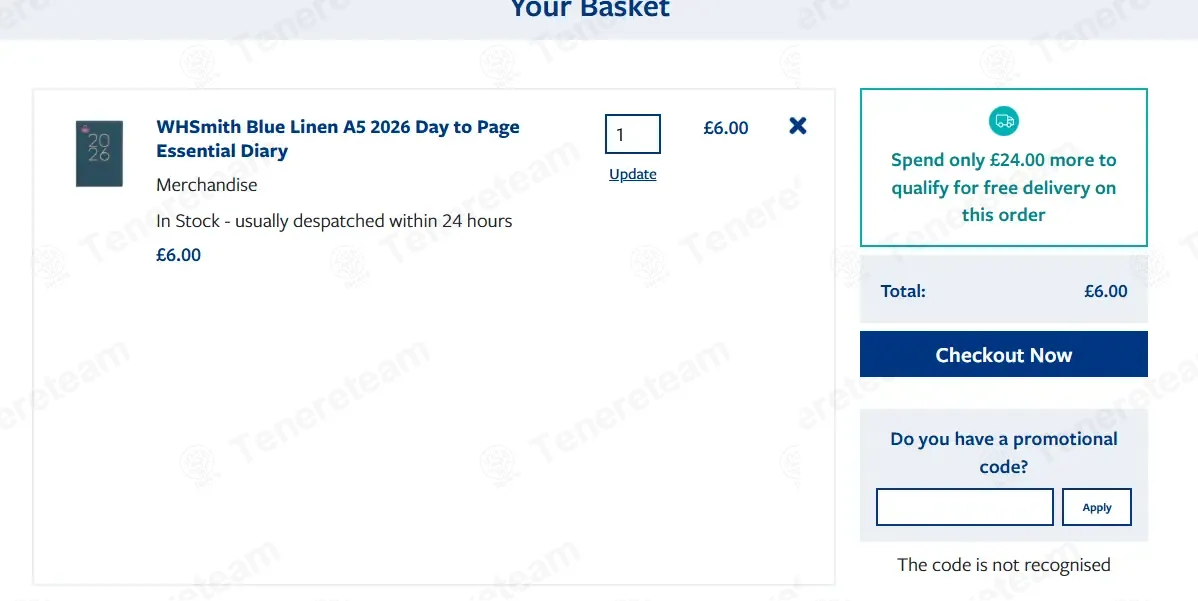1198x601 pixels.
Task: Apply the promotional code
Action: (1097, 507)
